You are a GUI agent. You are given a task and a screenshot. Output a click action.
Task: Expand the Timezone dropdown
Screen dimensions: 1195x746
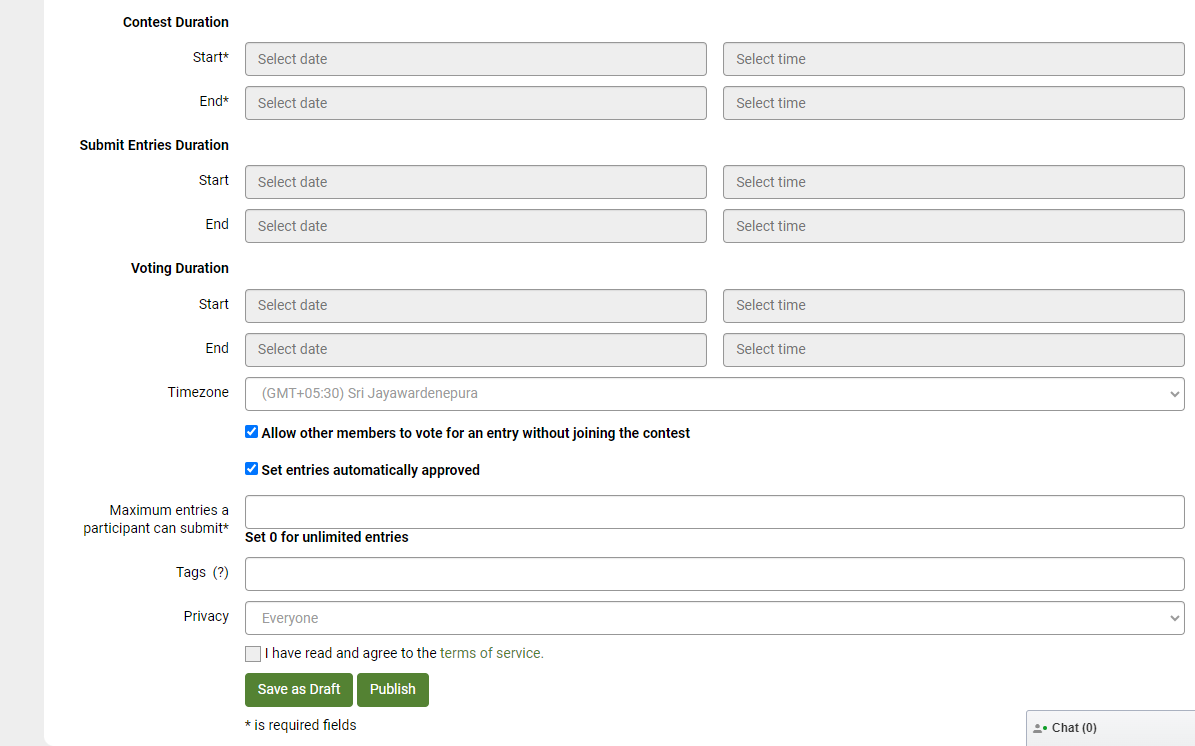tap(714, 394)
